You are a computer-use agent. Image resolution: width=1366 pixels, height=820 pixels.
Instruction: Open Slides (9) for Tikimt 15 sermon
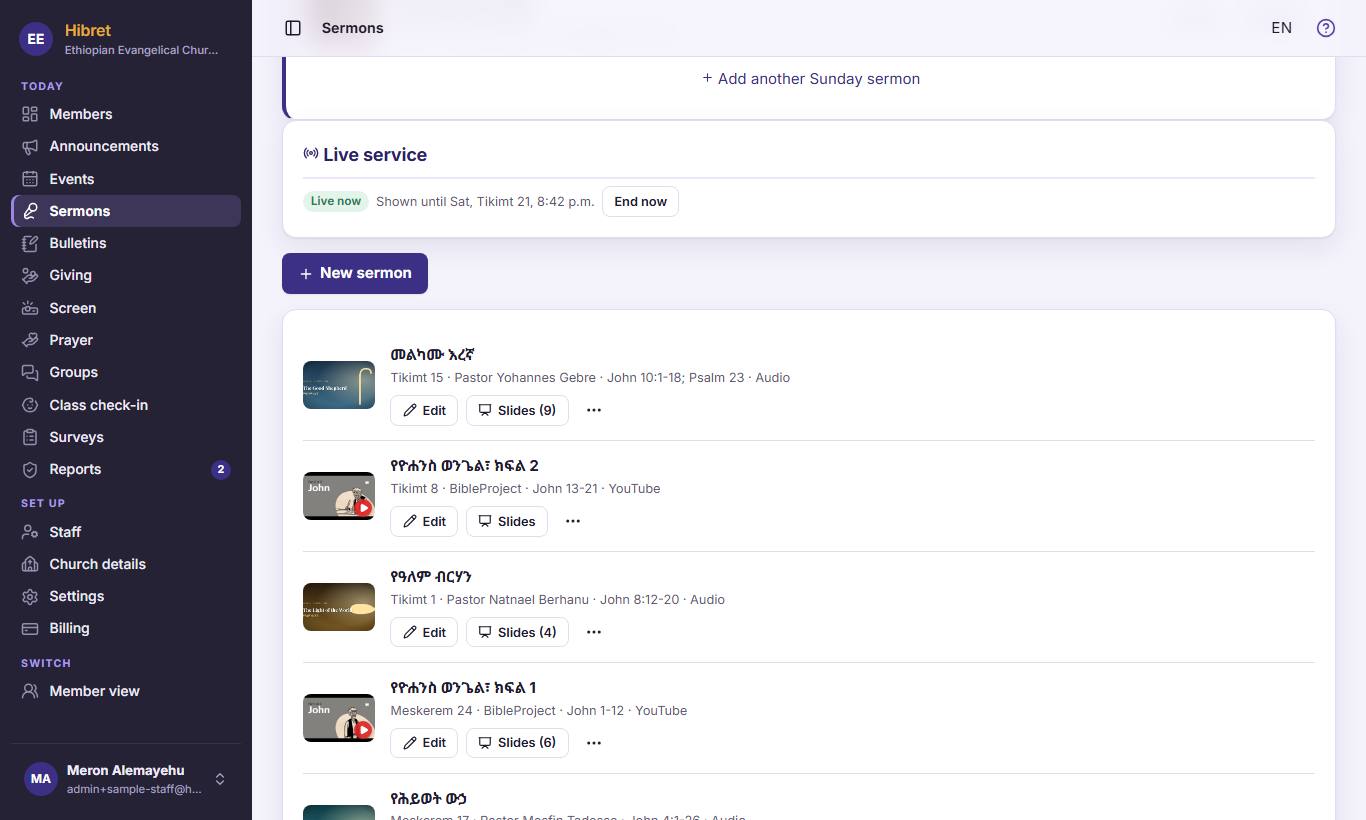[517, 410]
